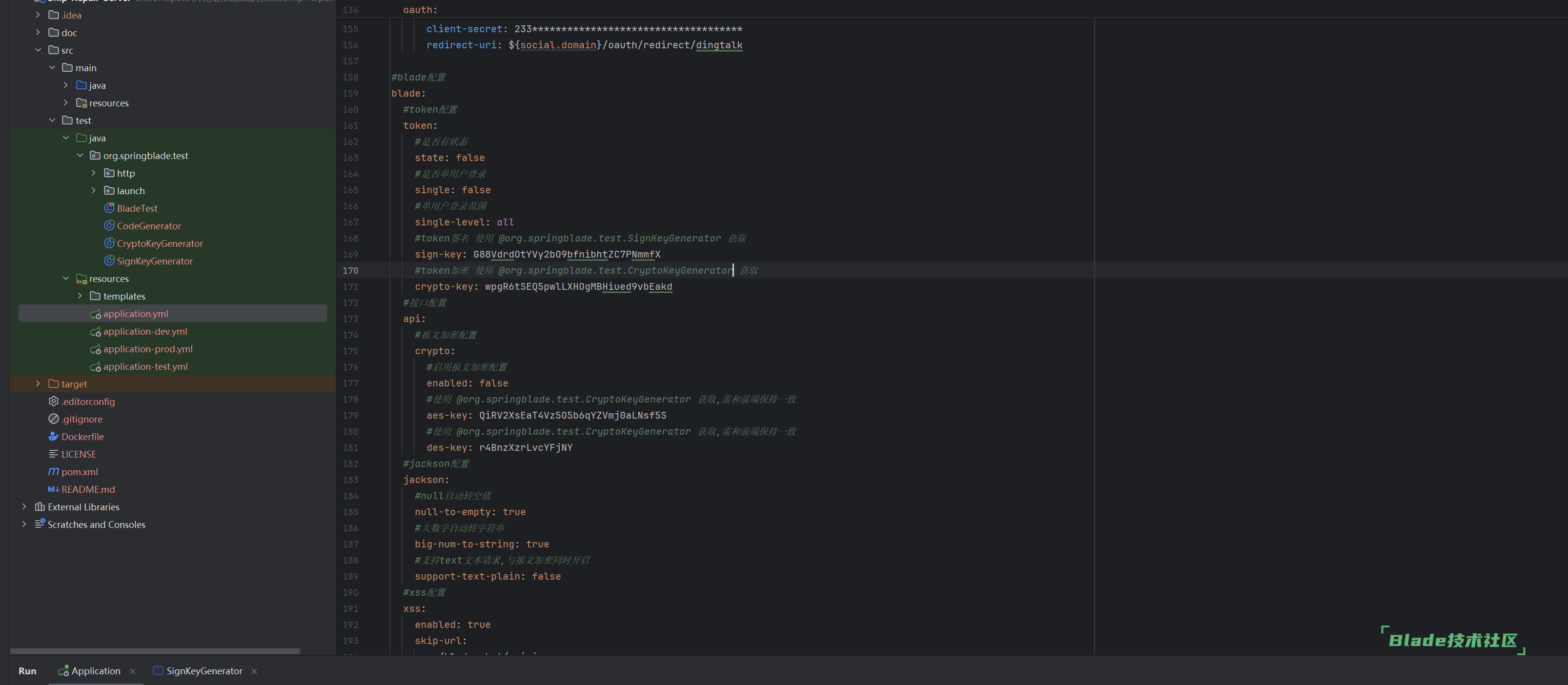
Task: Click the CodeGenerator class icon
Action: [x=110, y=226]
